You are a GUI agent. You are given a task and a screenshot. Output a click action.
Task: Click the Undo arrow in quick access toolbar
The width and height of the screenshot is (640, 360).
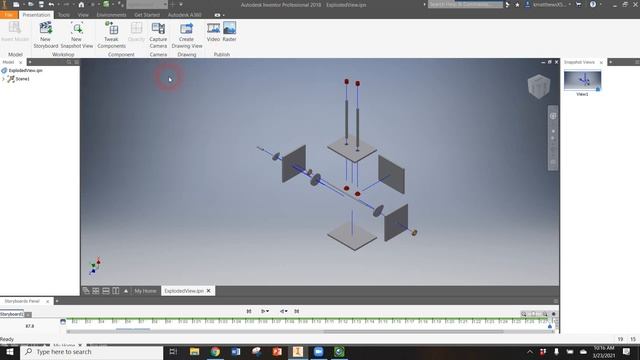[51, 4]
